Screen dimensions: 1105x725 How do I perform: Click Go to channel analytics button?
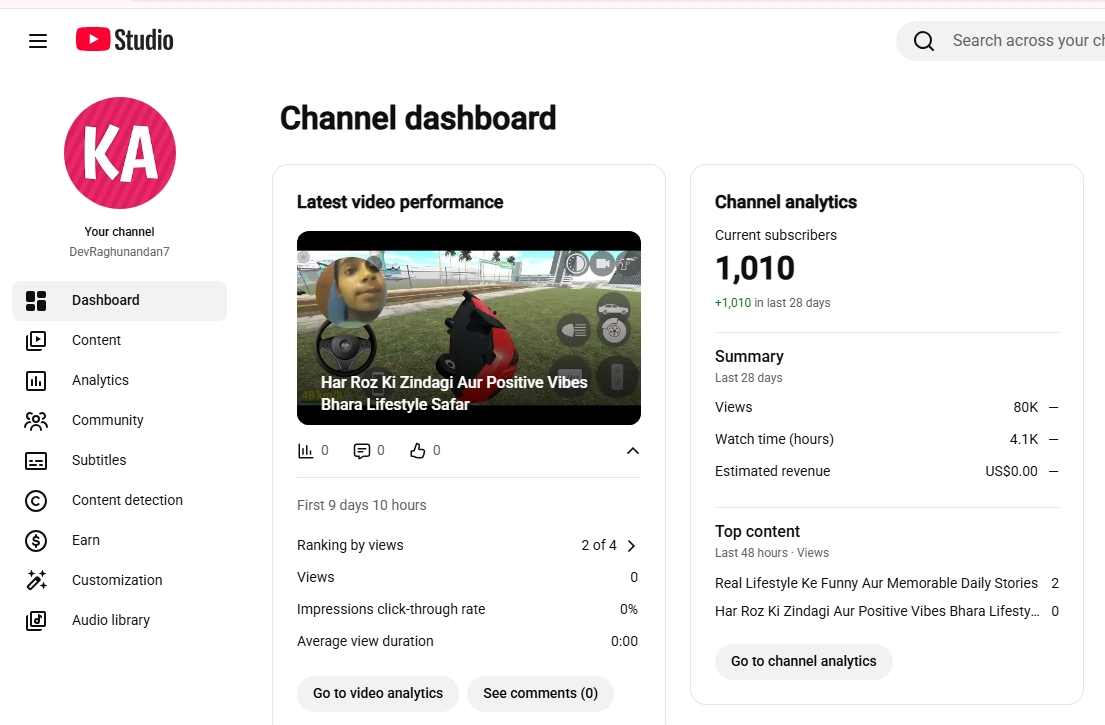click(803, 662)
